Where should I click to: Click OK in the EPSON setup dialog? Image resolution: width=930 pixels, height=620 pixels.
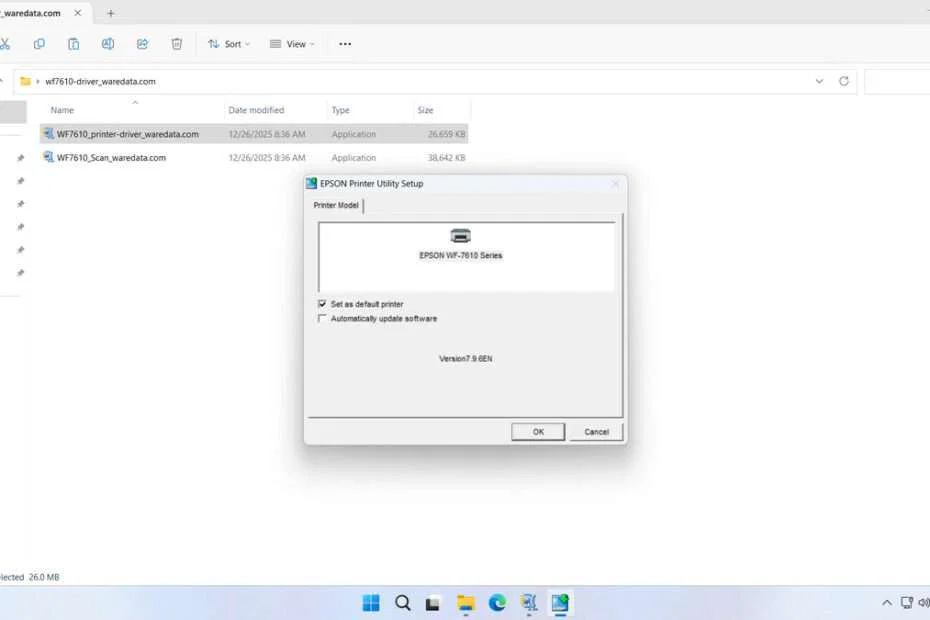click(x=537, y=431)
